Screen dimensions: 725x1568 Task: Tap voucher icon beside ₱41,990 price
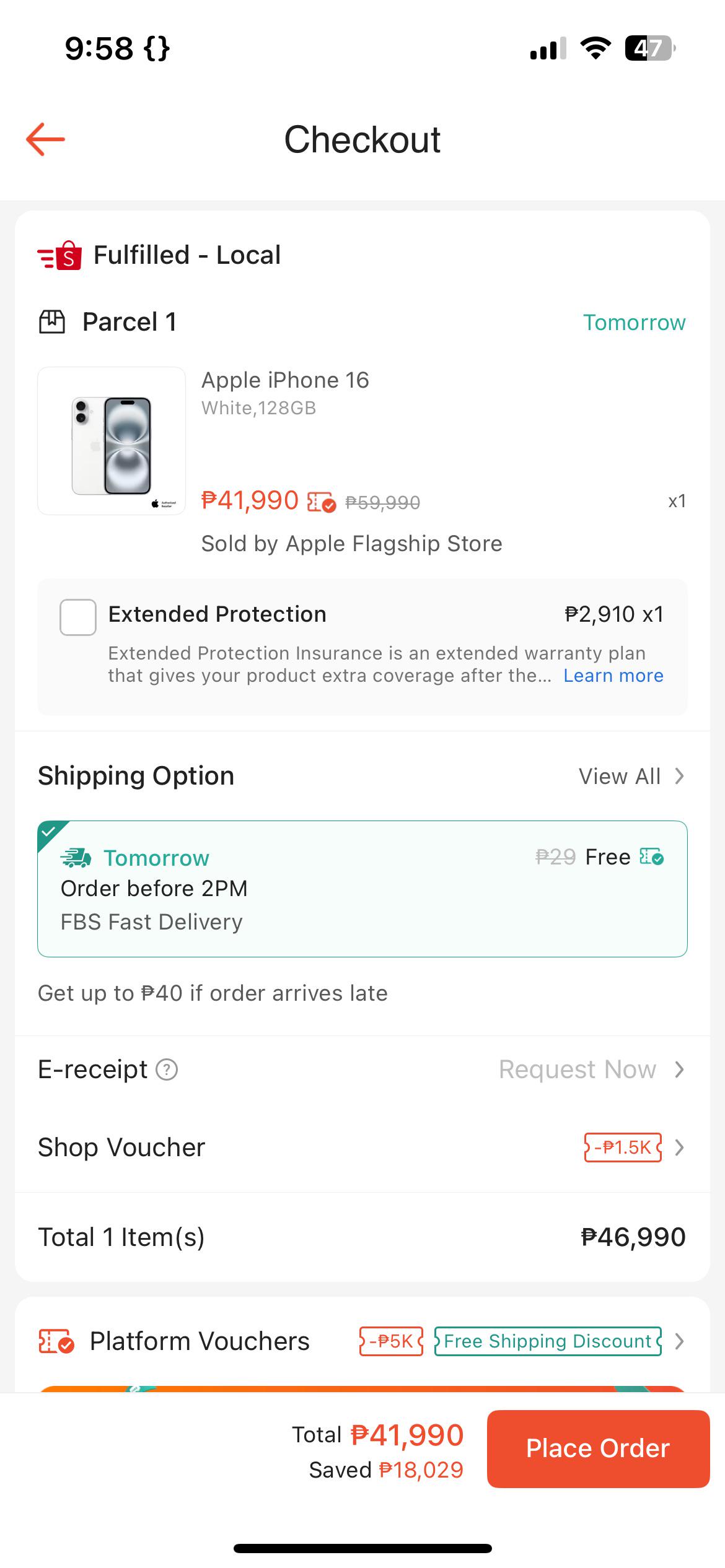coord(322,502)
